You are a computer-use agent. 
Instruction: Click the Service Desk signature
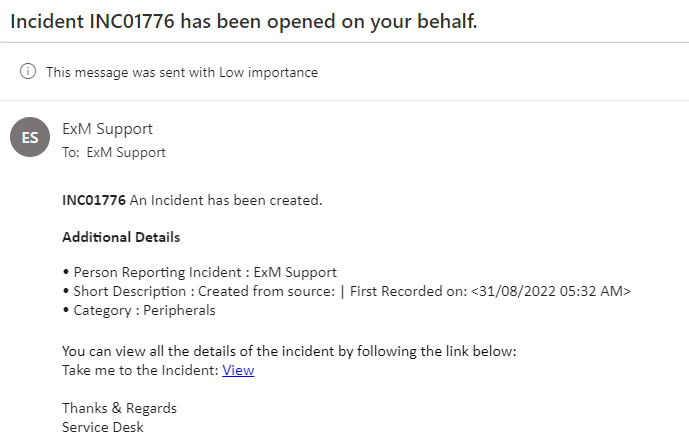point(103,427)
